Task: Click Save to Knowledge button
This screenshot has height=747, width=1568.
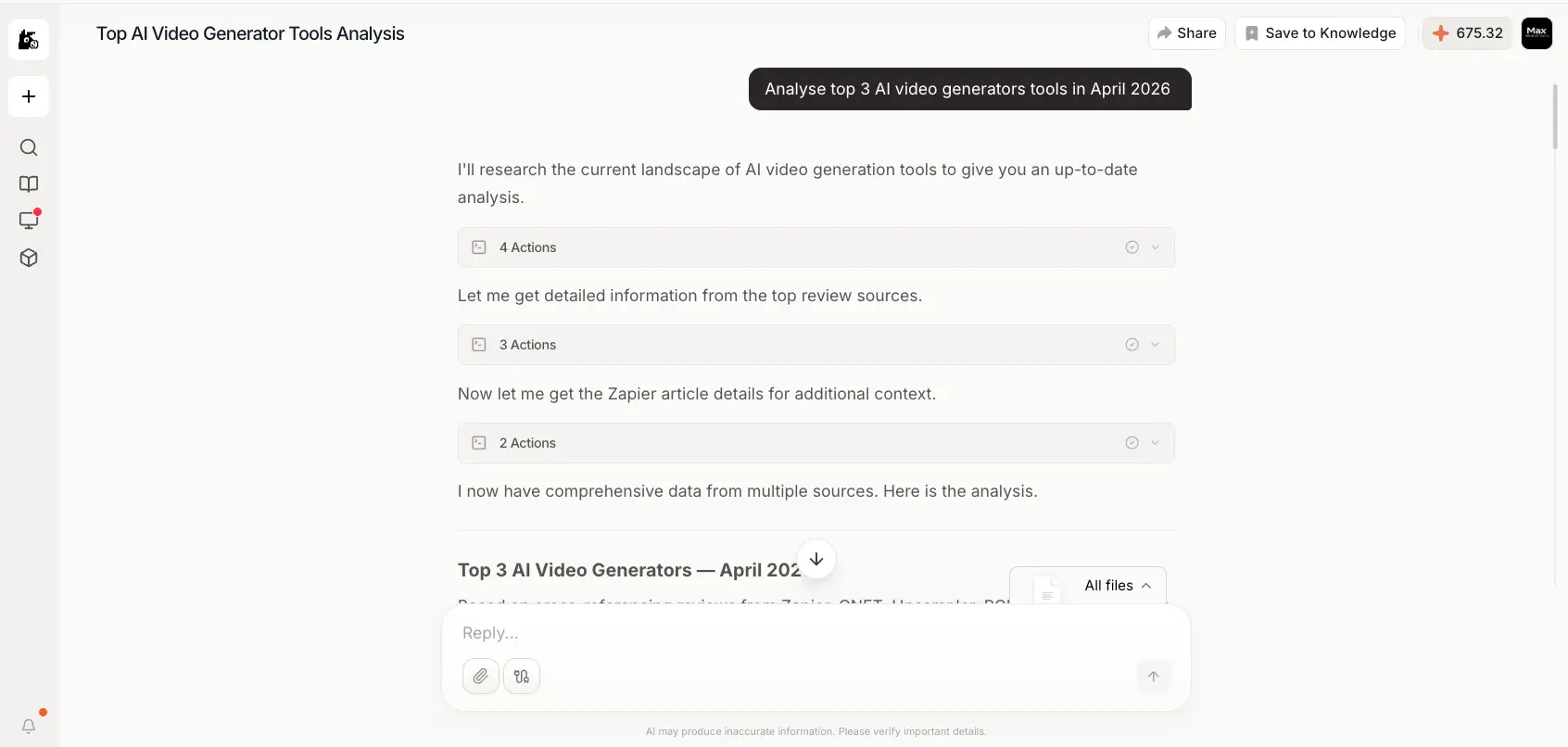Action: 1320,33
